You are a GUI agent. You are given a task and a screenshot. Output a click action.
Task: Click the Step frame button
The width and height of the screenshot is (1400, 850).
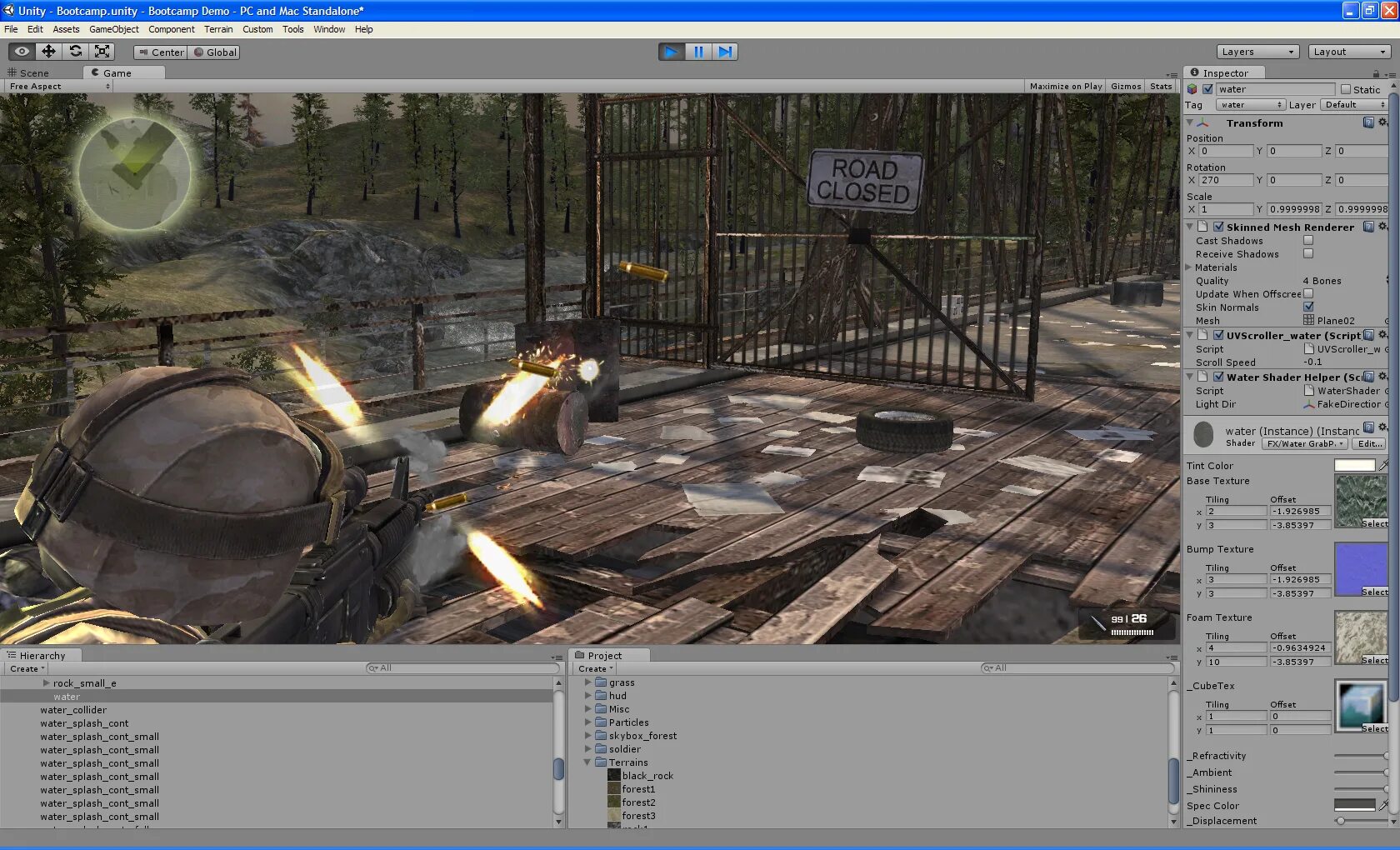[x=725, y=52]
